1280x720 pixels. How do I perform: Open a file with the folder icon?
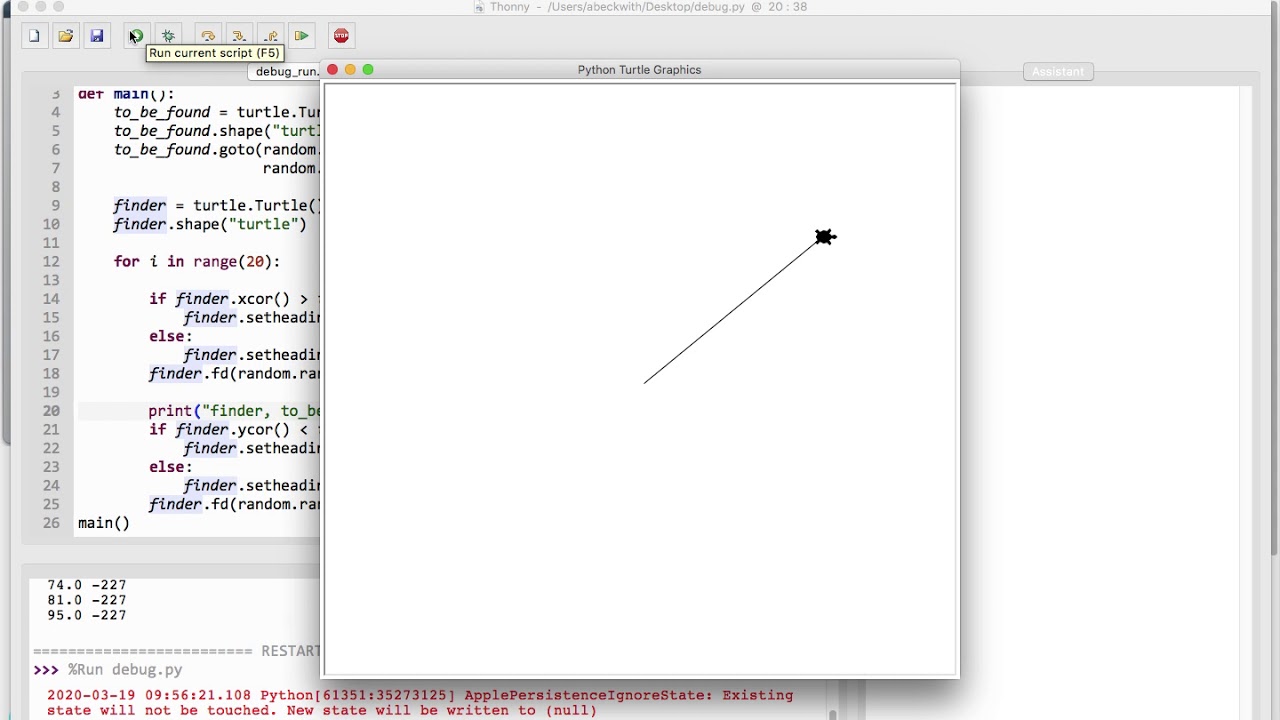click(65, 36)
